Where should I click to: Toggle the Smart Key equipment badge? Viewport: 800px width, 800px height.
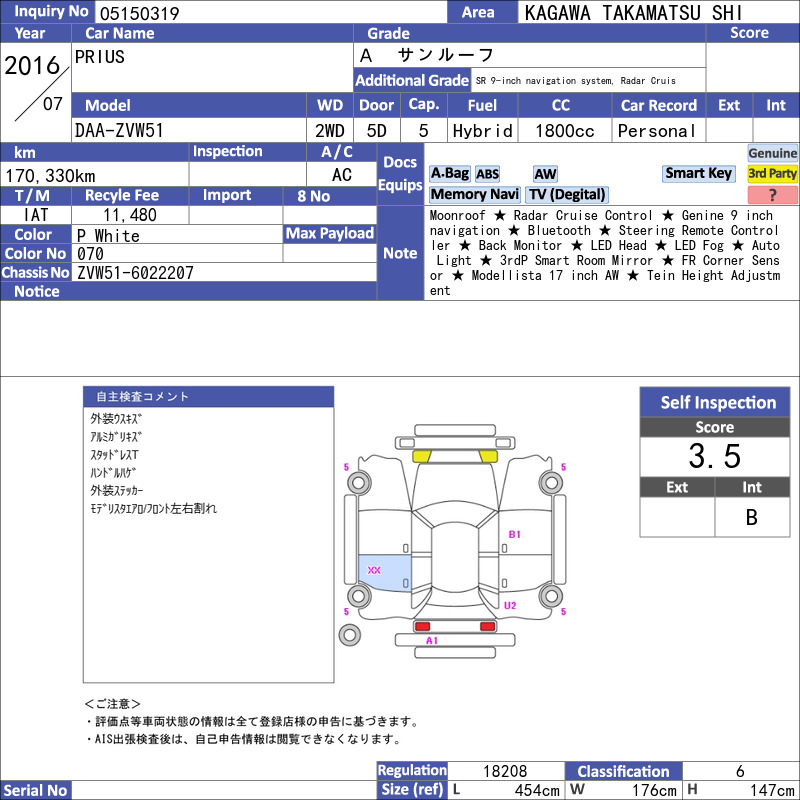click(x=698, y=174)
